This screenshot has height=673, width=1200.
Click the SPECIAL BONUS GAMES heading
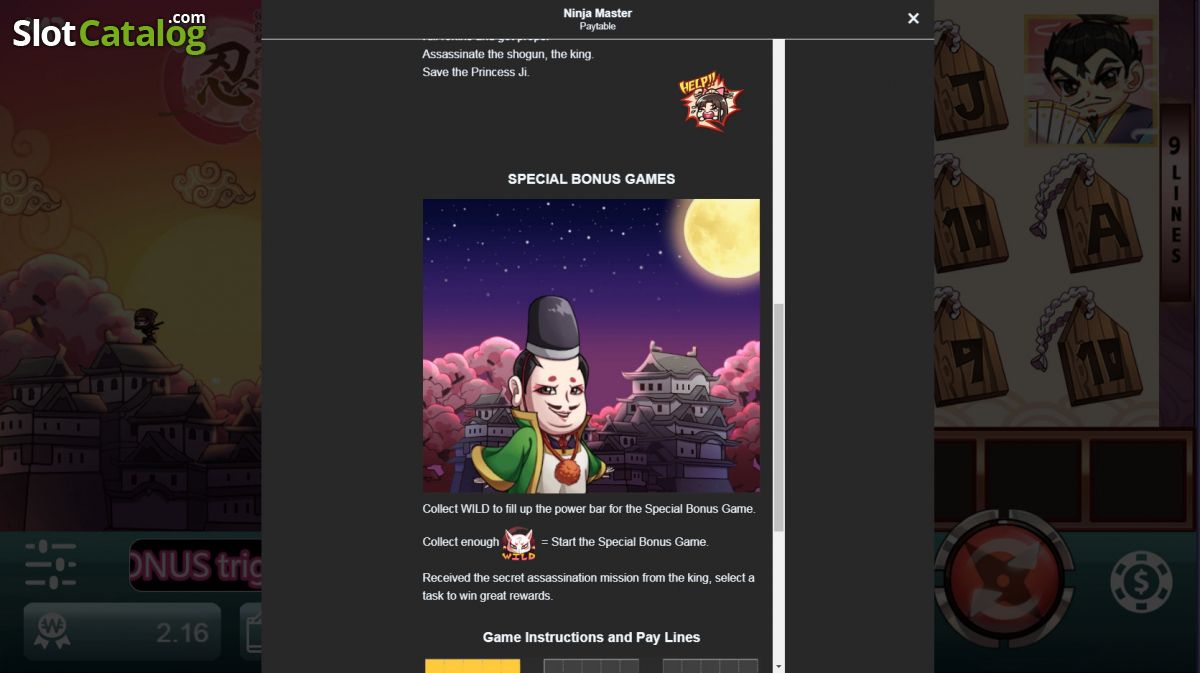591,179
